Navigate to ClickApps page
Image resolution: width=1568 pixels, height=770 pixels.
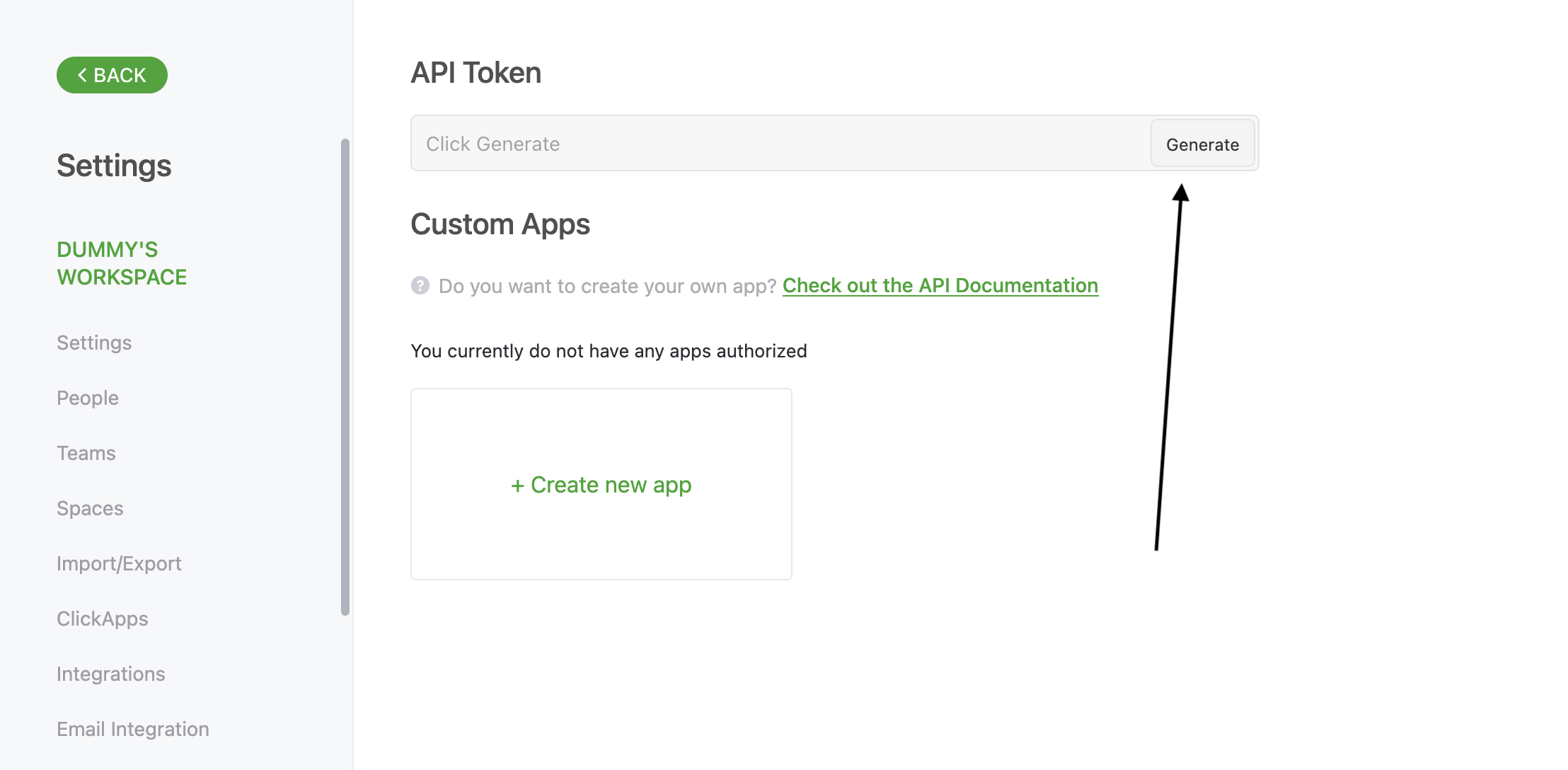click(103, 619)
